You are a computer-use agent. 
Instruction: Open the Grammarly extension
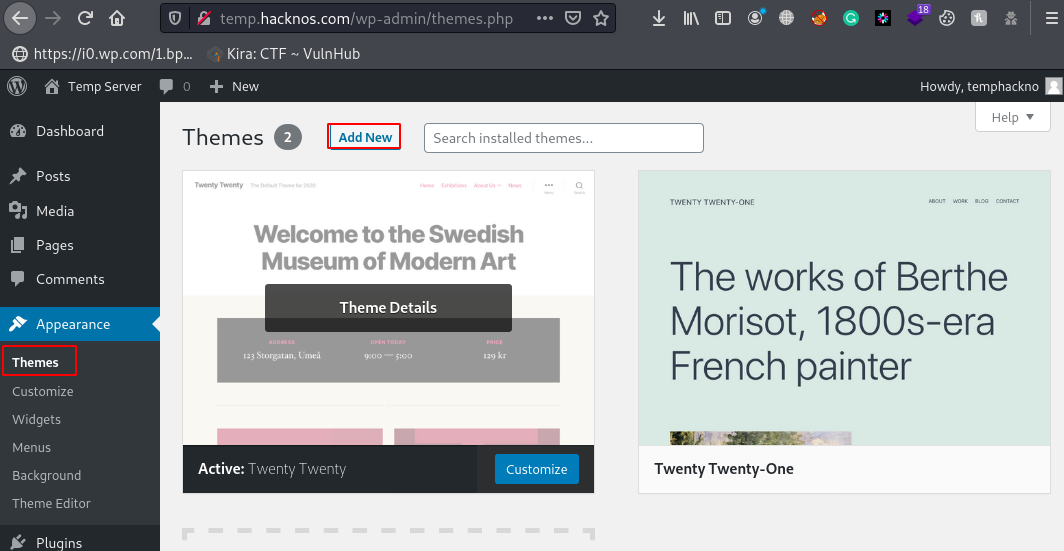coord(850,18)
